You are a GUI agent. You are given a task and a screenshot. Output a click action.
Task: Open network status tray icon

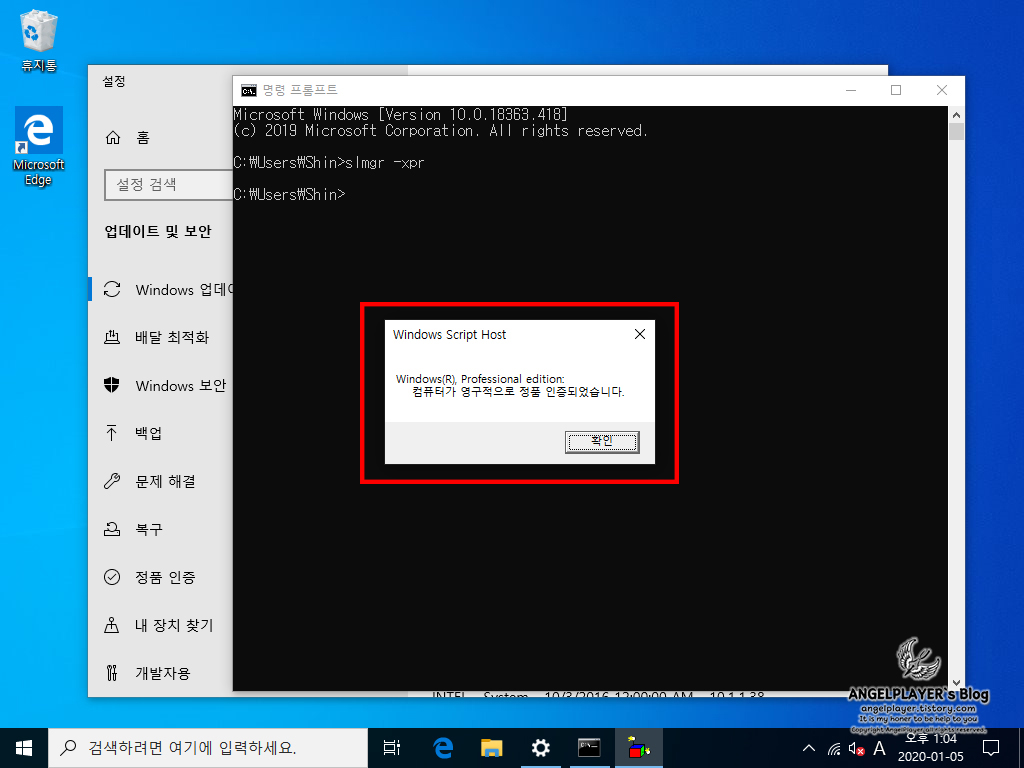click(x=834, y=748)
